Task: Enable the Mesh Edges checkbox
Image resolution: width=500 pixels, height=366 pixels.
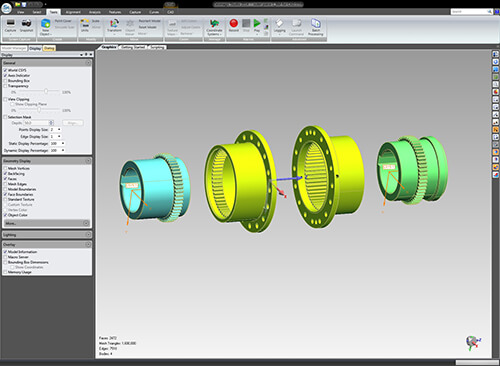Action: click(x=5, y=184)
